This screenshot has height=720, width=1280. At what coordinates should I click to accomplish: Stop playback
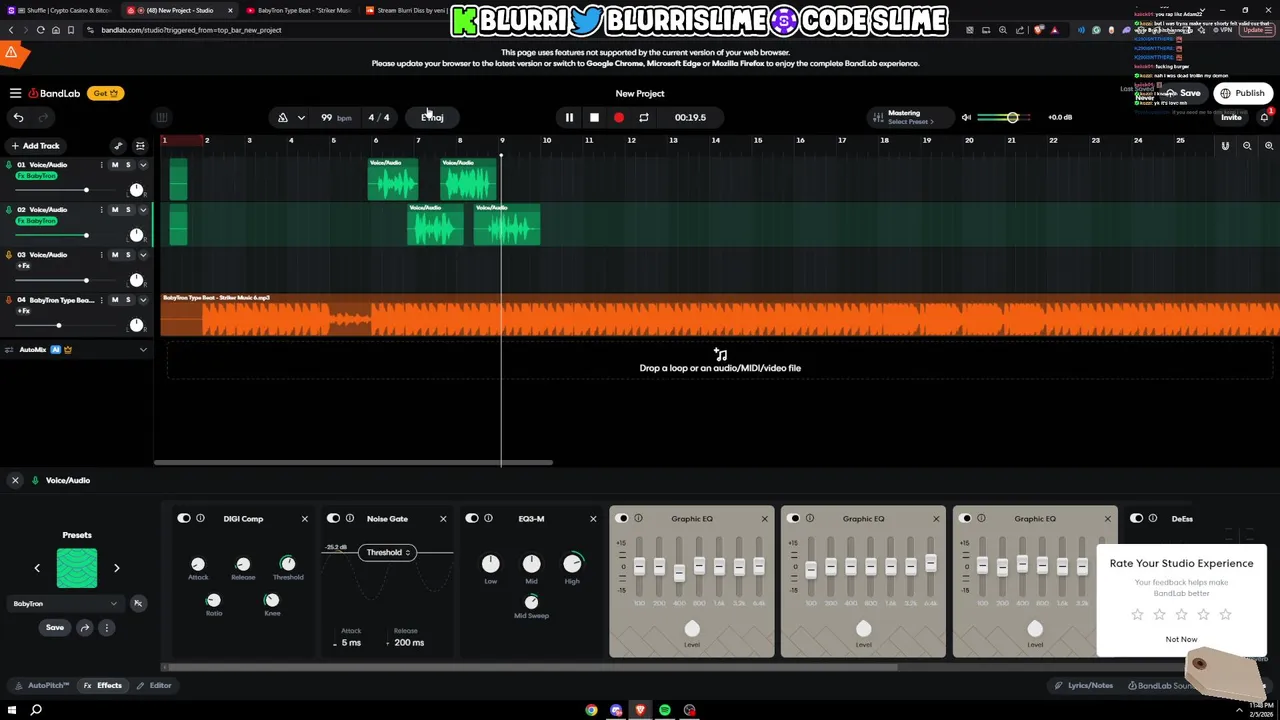594,117
